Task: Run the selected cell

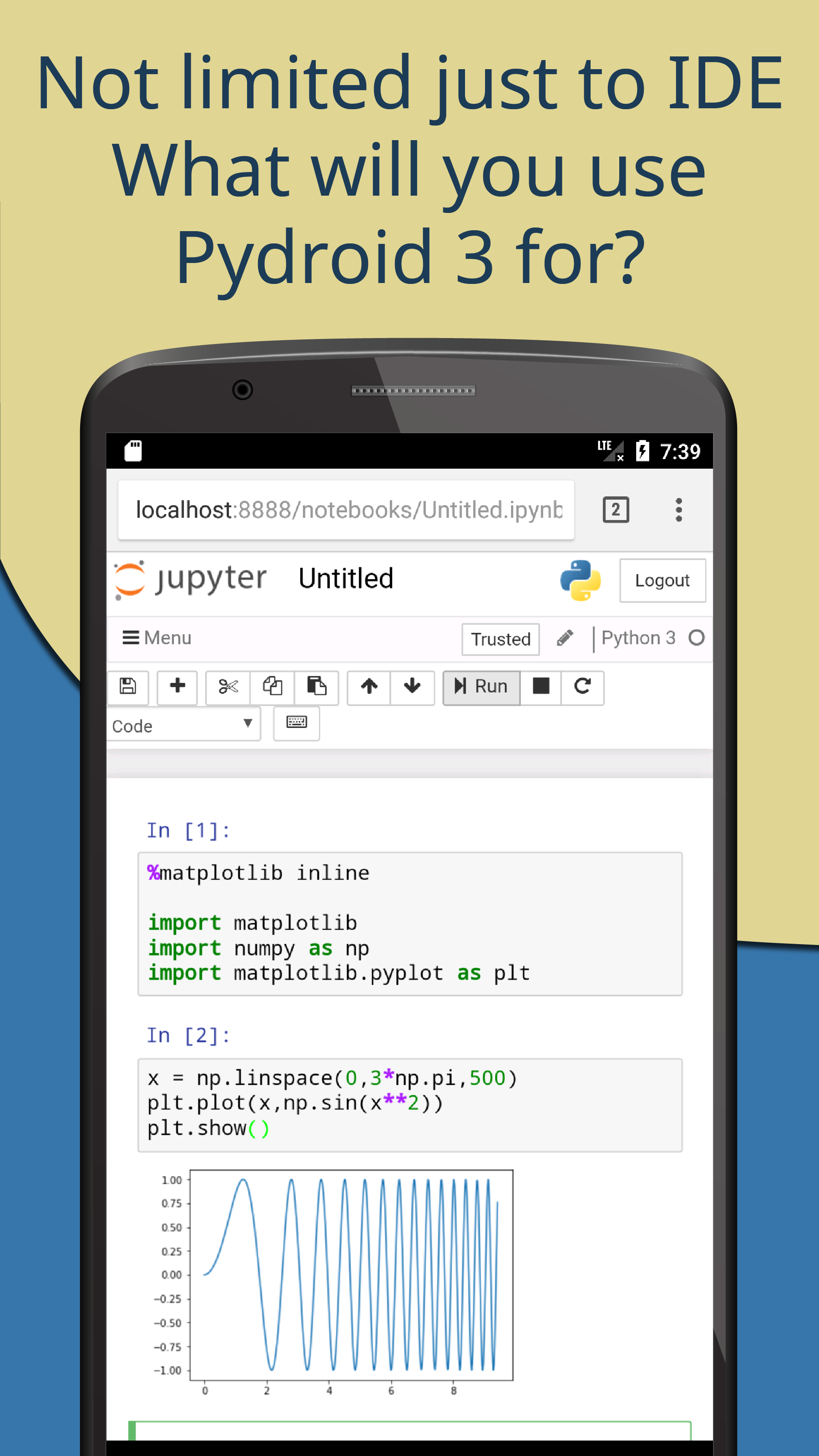Action: pyautogui.click(x=481, y=687)
